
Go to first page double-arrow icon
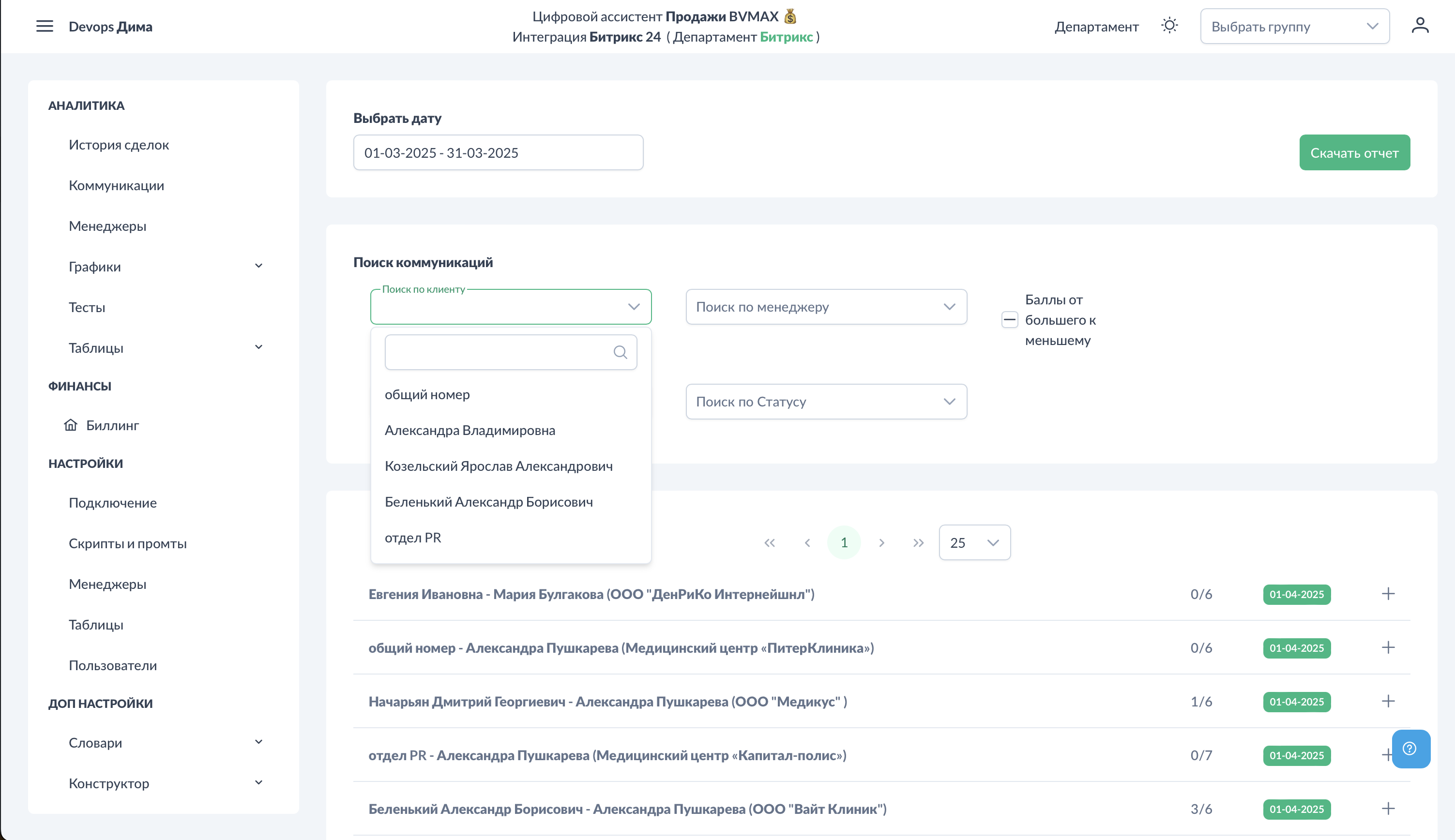point(770,543)
